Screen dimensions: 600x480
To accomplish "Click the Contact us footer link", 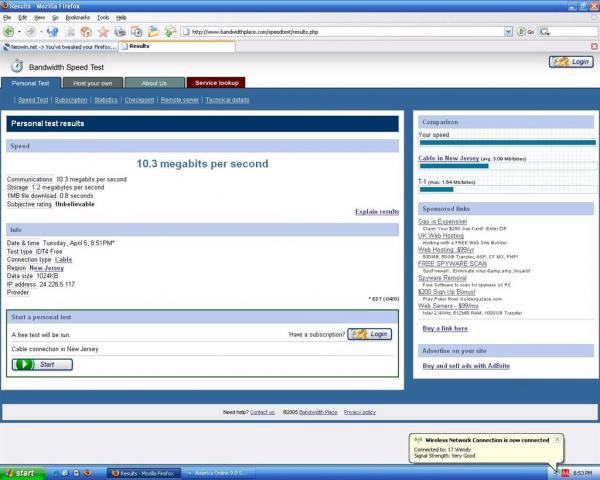I will click(262, 412).
